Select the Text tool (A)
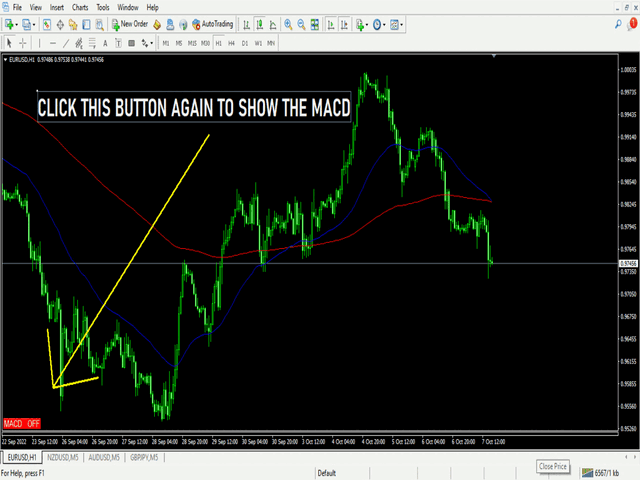Screen dimensions: 640x480 point(105,43)
